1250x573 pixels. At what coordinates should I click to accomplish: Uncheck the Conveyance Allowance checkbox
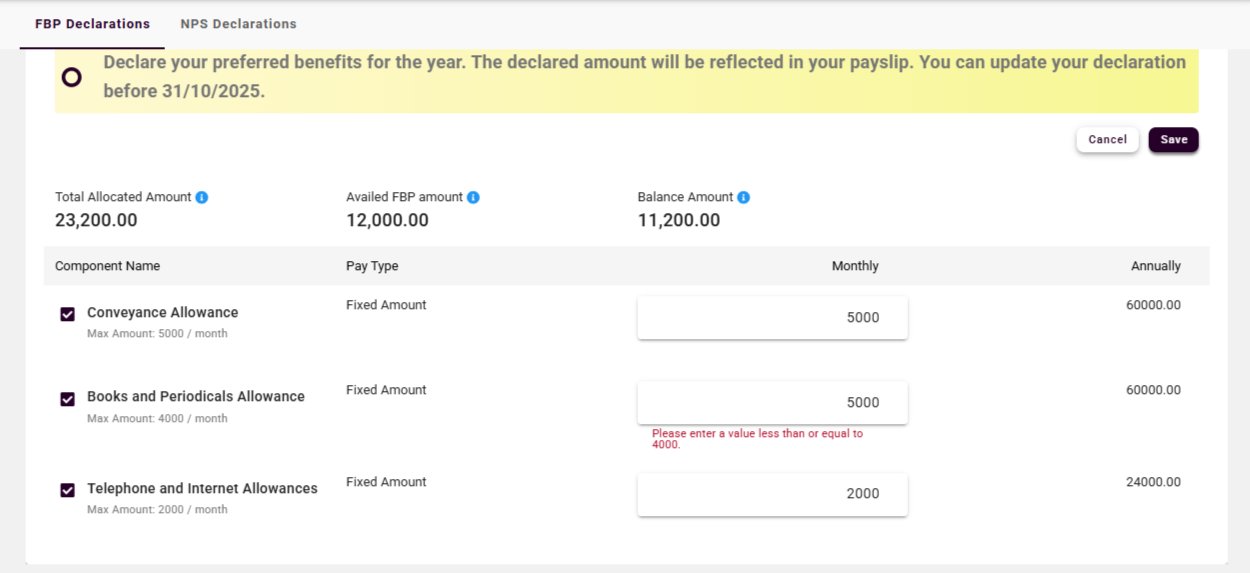click(x=68, y=314)
